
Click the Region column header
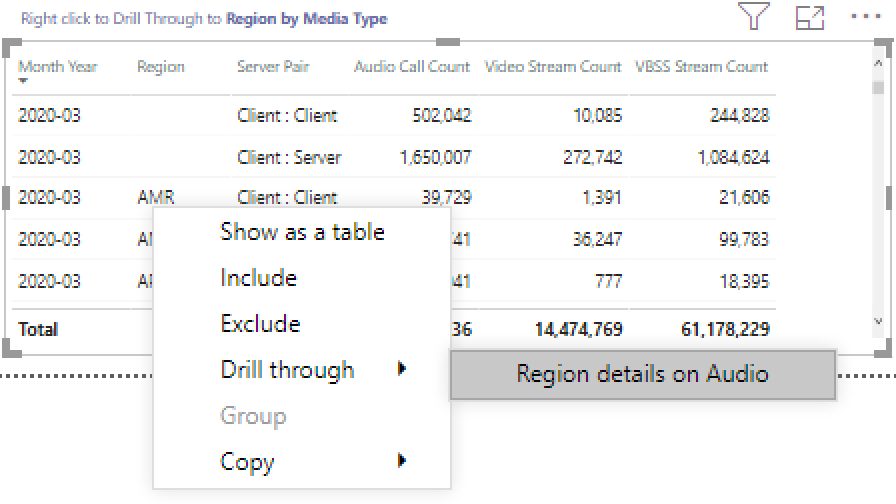coord(161,67)
